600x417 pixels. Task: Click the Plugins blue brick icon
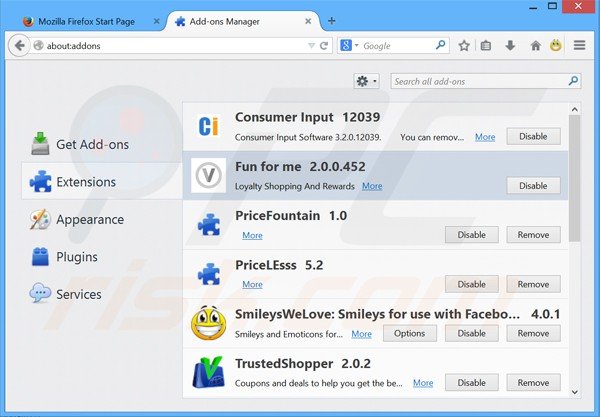(40, 256)
